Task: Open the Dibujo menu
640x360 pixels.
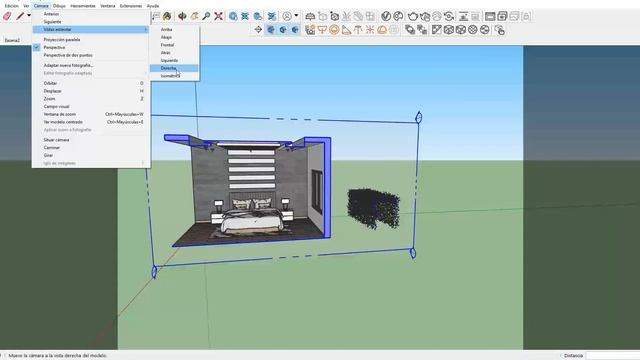Action: coord(59,6)
